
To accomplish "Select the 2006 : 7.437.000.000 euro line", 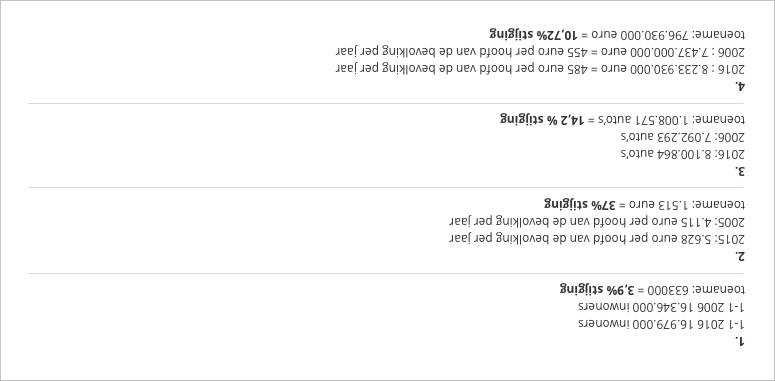I will tap(540, 51).
